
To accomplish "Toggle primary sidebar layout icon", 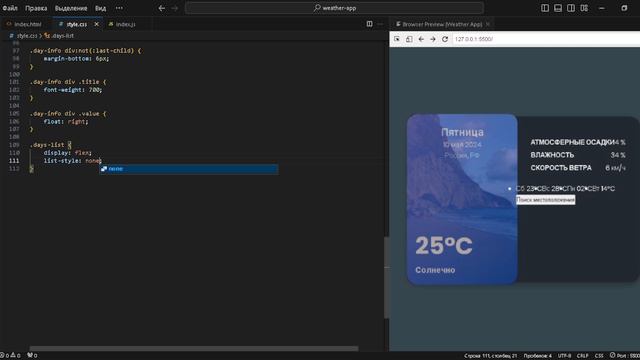I will coord(545,8).
